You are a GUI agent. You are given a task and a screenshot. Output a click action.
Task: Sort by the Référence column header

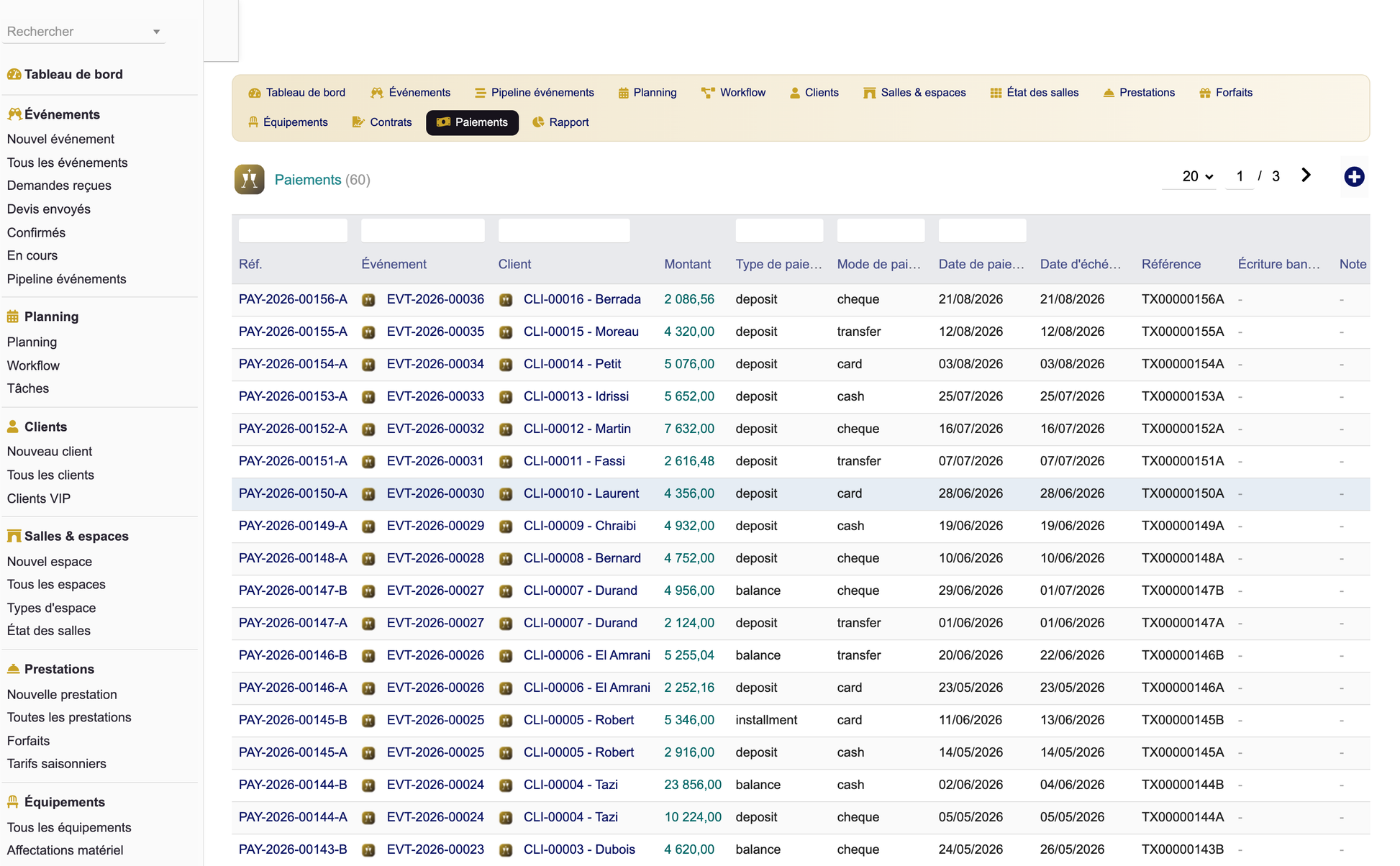coord(1171,264)
